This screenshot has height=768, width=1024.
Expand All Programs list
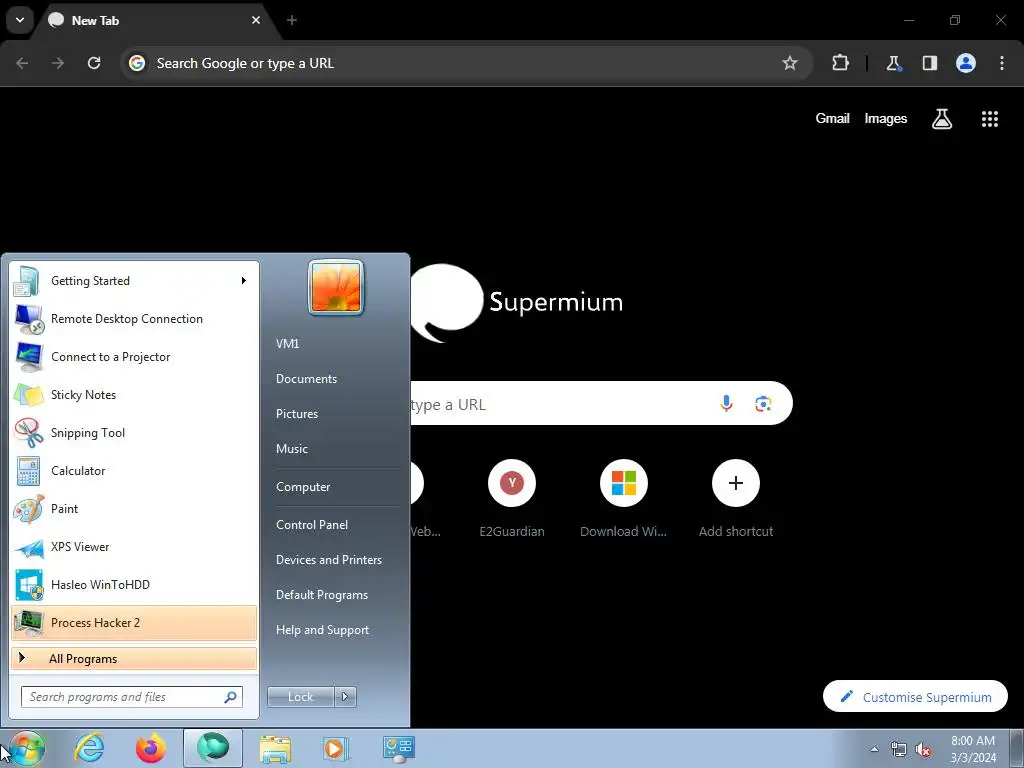pos(134,658)
